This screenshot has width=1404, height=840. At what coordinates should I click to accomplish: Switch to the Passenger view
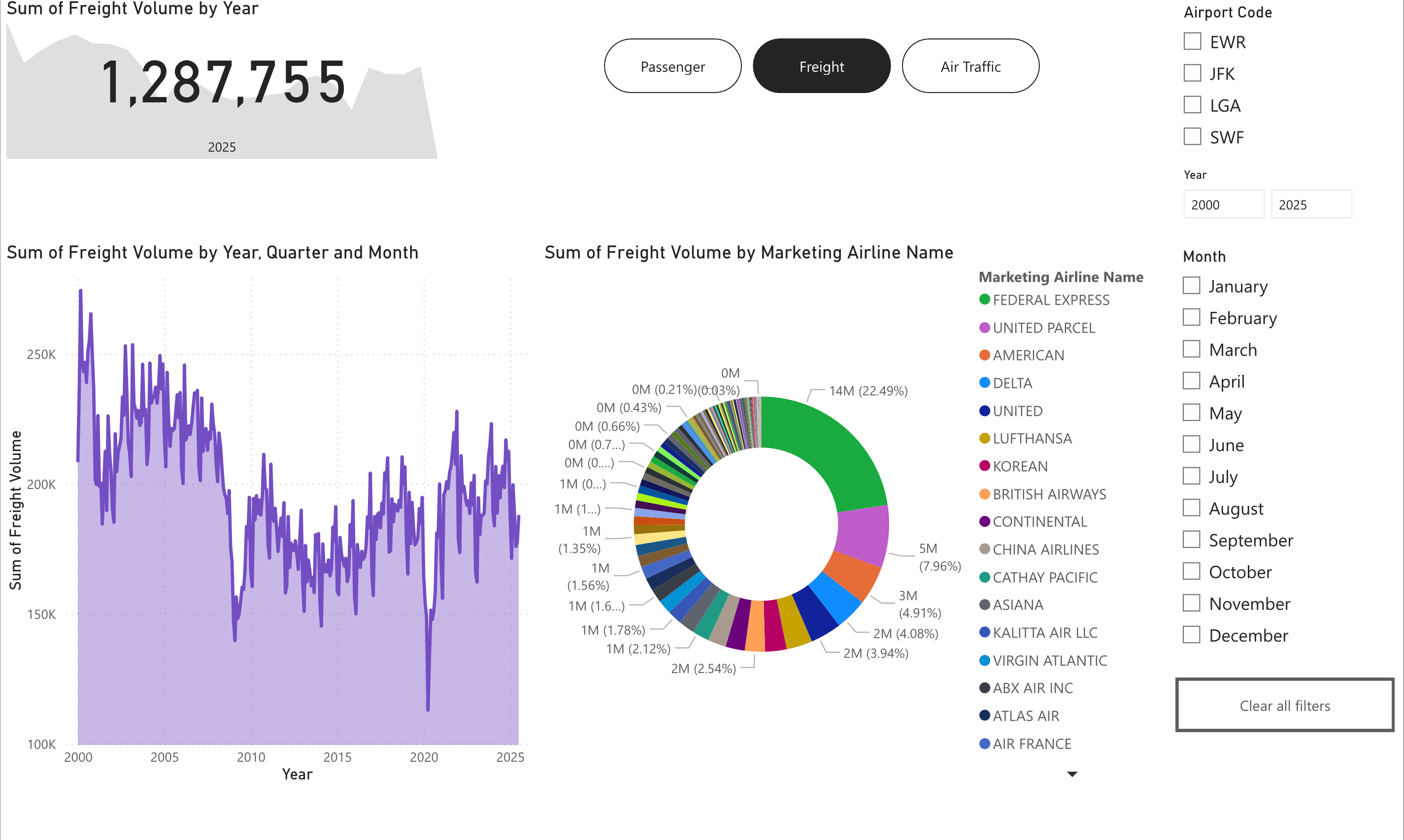click(672, 66)
